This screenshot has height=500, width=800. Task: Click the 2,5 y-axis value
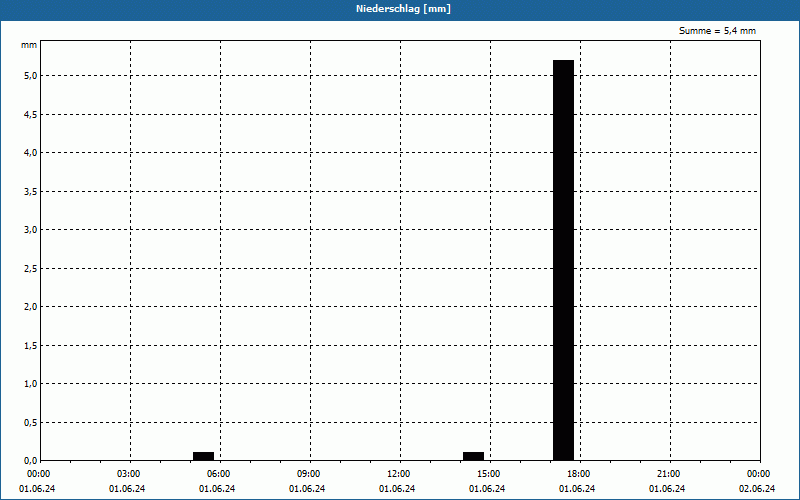(x=31, y=269)
